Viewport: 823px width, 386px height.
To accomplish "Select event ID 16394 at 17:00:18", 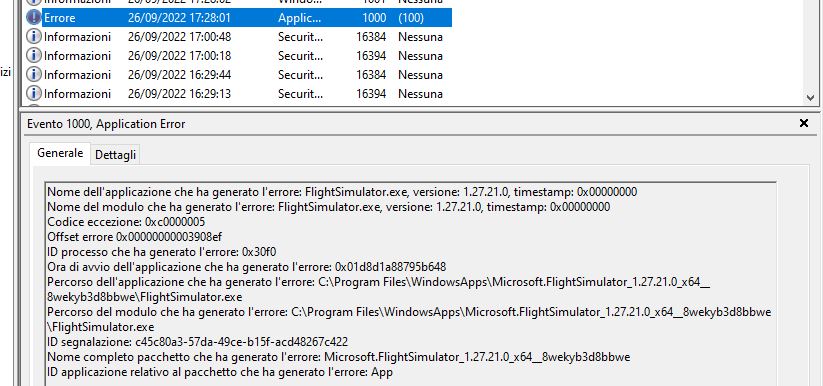I will click(371, 56).
